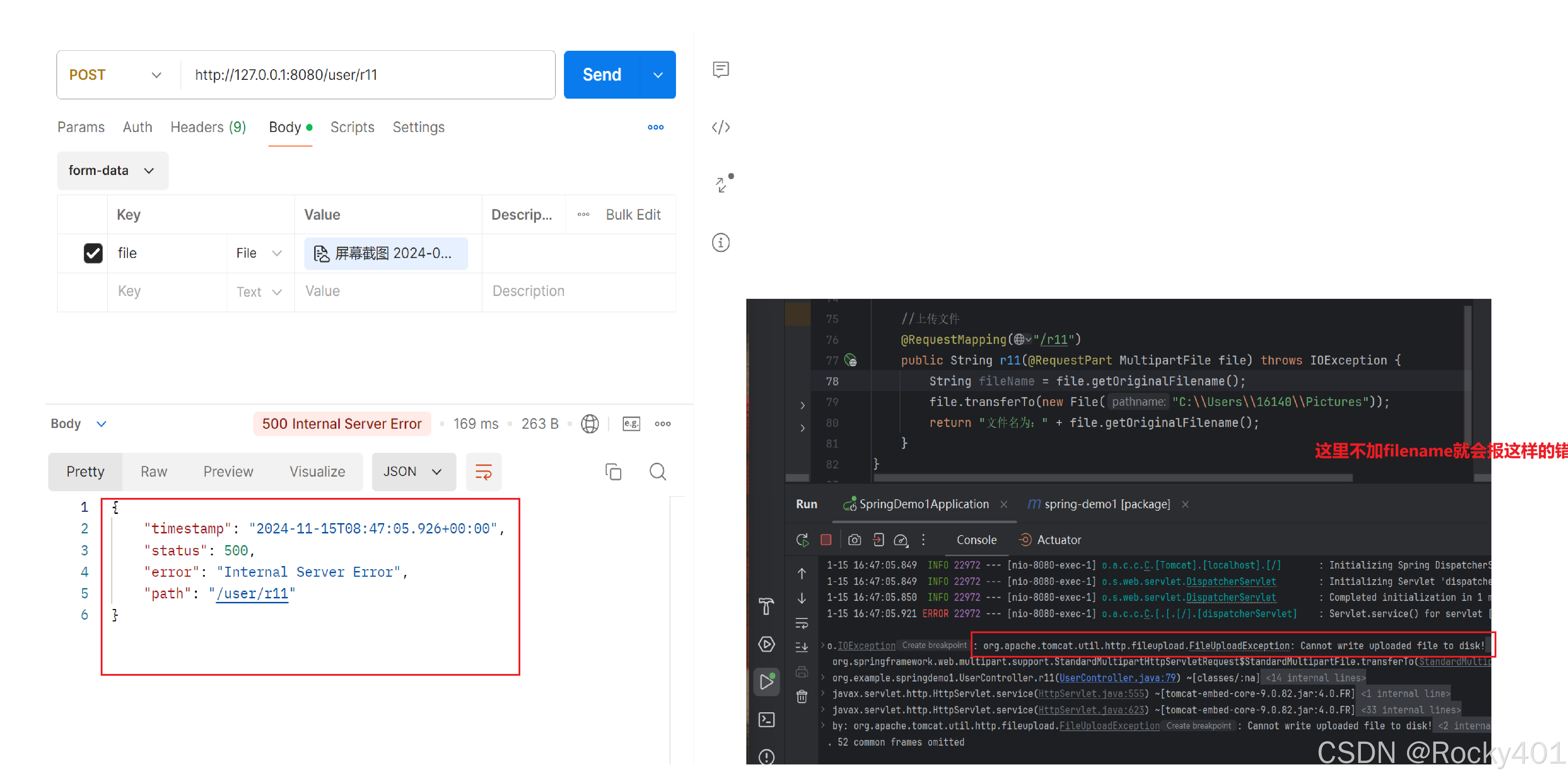
Task: Click the UserController.java:79 stack trace link
Action: click(1117, 678)
